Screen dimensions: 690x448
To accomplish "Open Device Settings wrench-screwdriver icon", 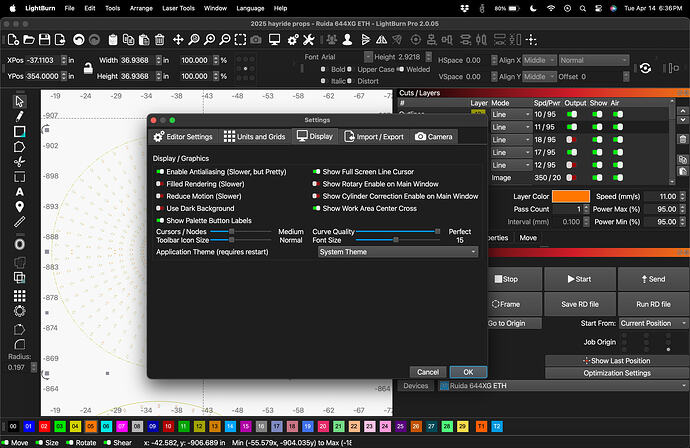I will pyautogui.click(x=308, y=40).
